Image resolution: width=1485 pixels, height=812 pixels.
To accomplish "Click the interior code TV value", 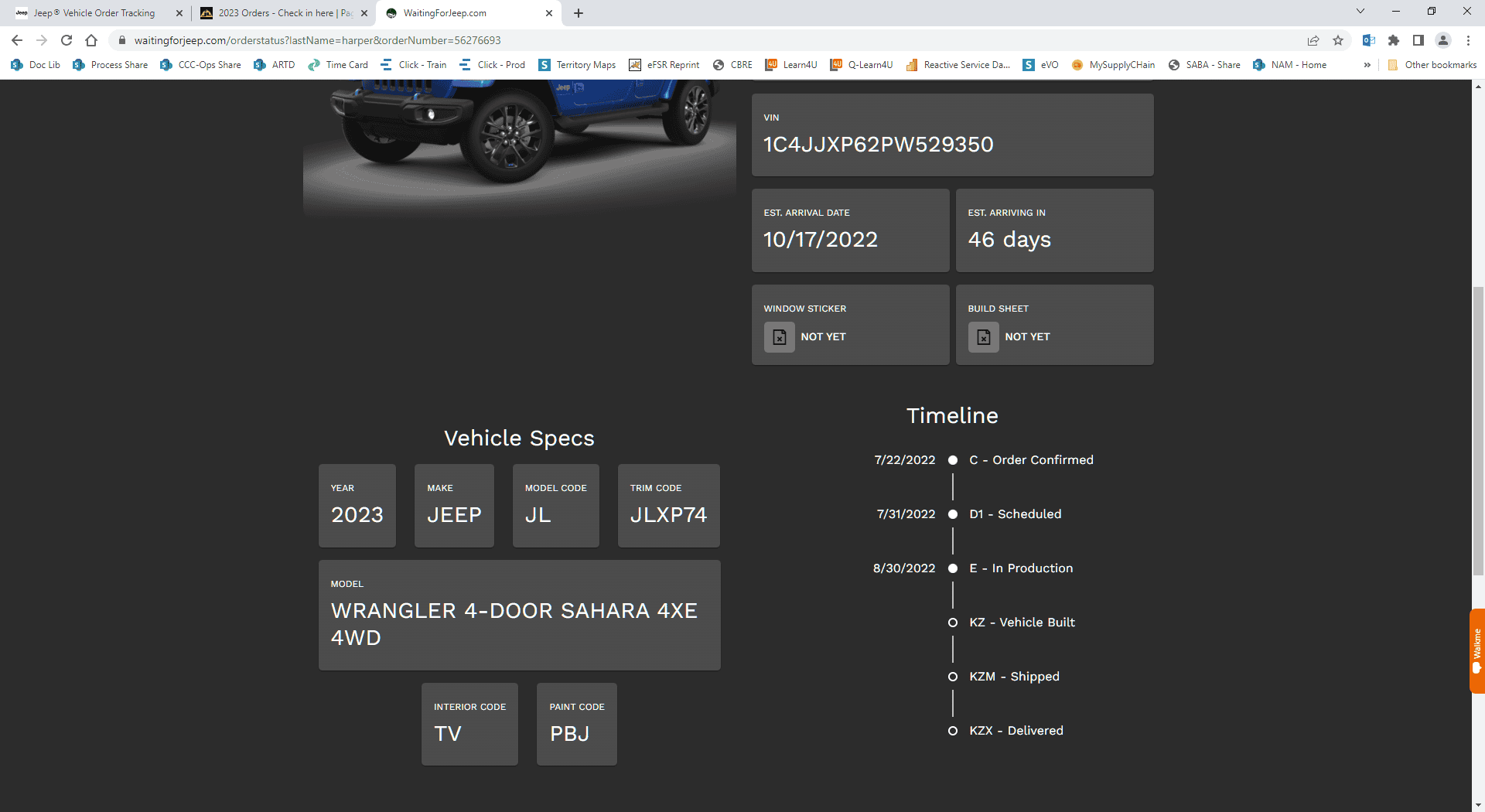I will click(x=447, y=734).
